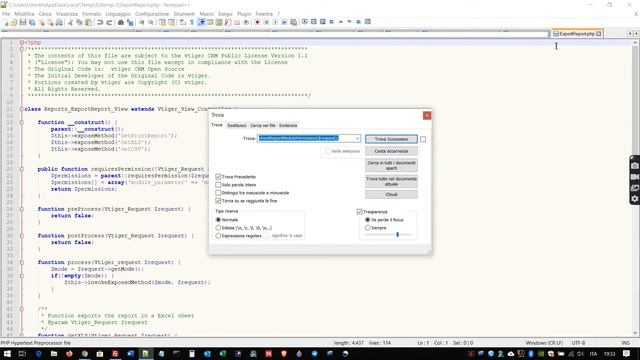640x360 pixels.
Task: Adjust the transparency slider handle
Action: click(x=398, y=234)
